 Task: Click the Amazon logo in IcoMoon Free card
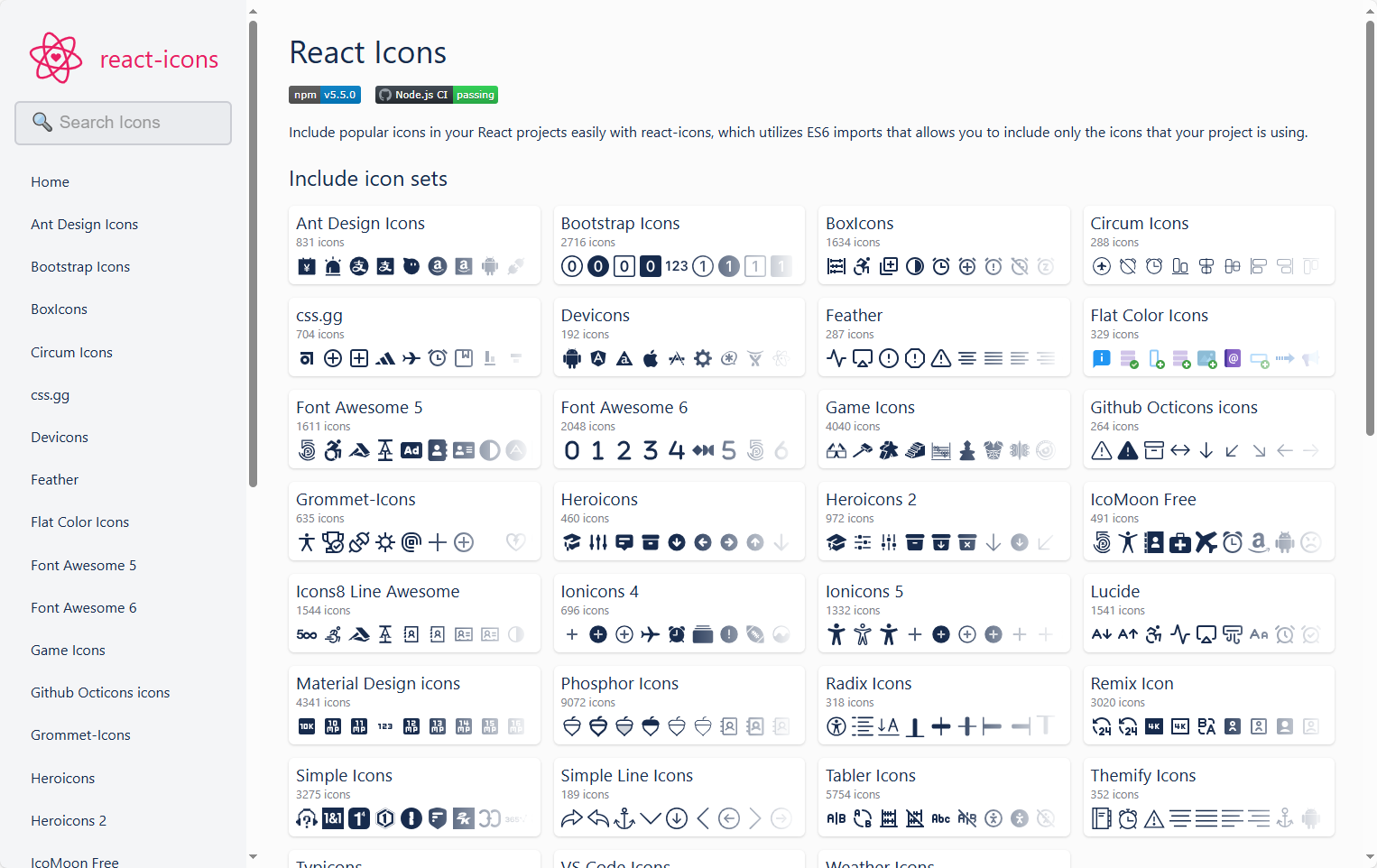(1259, 542)
